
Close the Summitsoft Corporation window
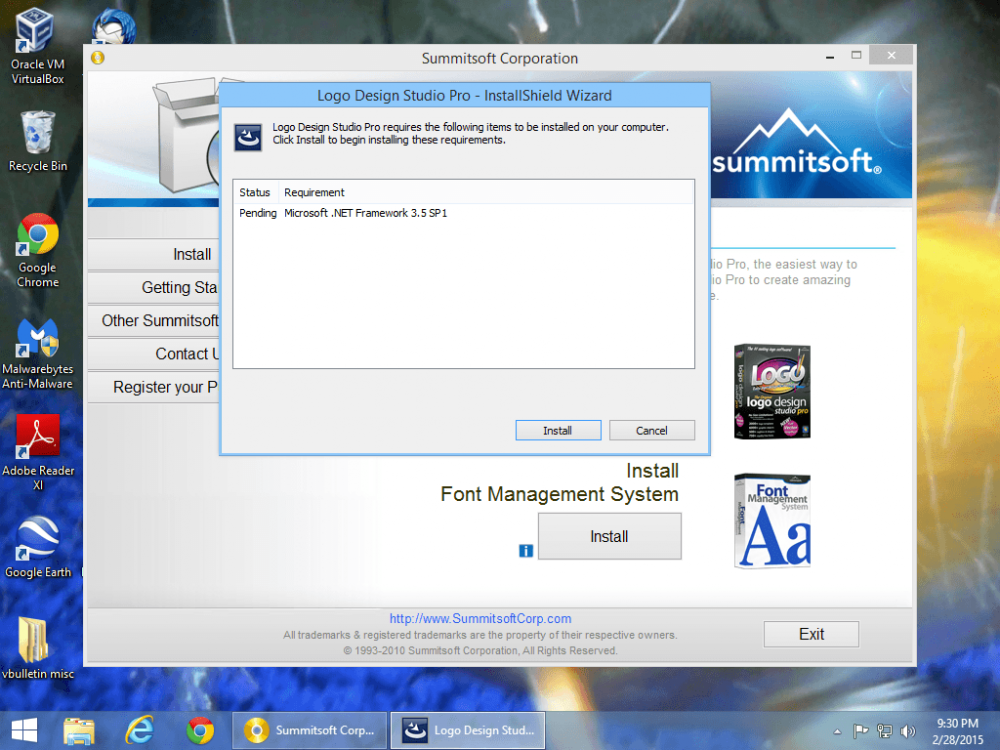[892, 55]
